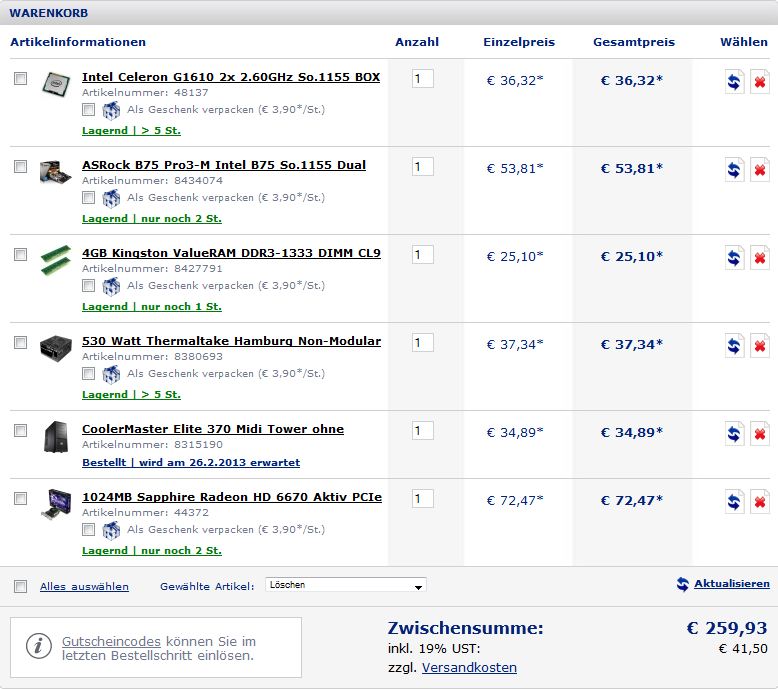Refresh the ASRock B75 Pro3-M row
This screenshot has height=689, width=778.
(x=734, y=170)
